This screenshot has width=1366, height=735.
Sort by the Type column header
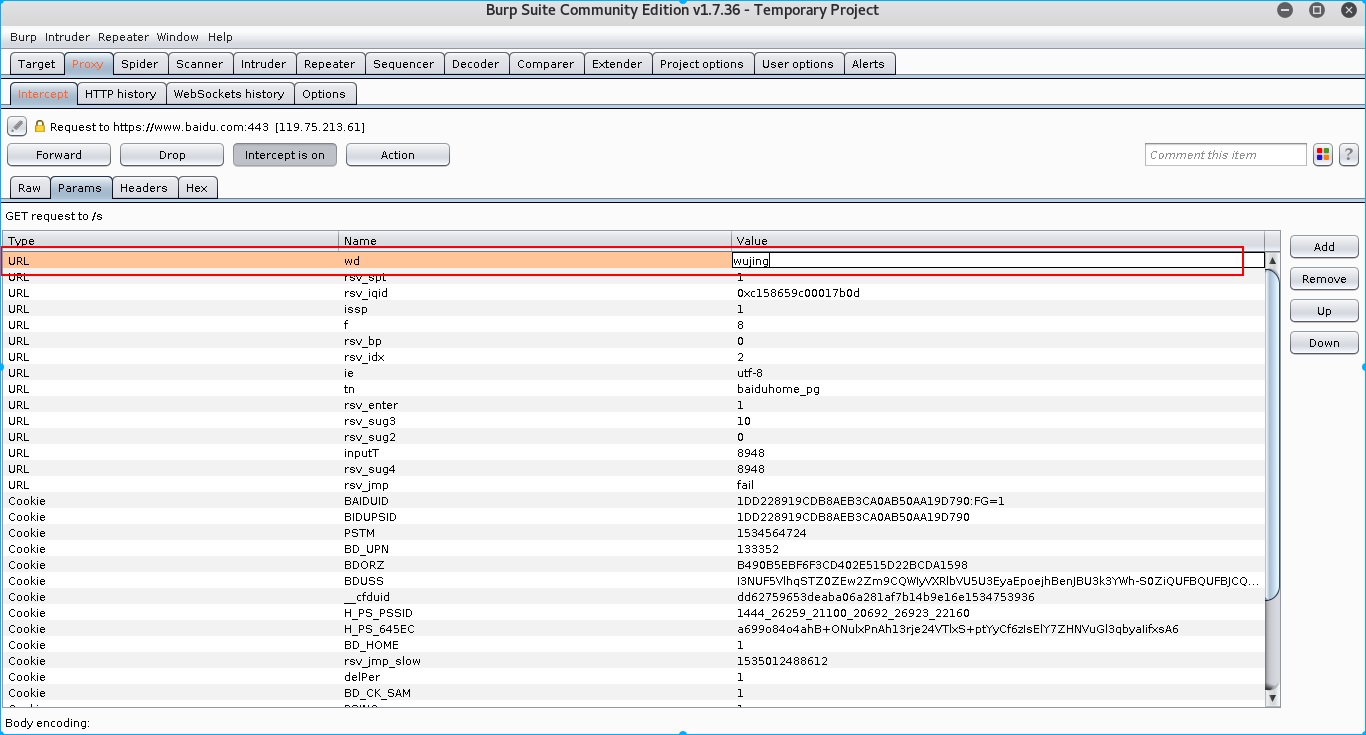pos(170,241)
